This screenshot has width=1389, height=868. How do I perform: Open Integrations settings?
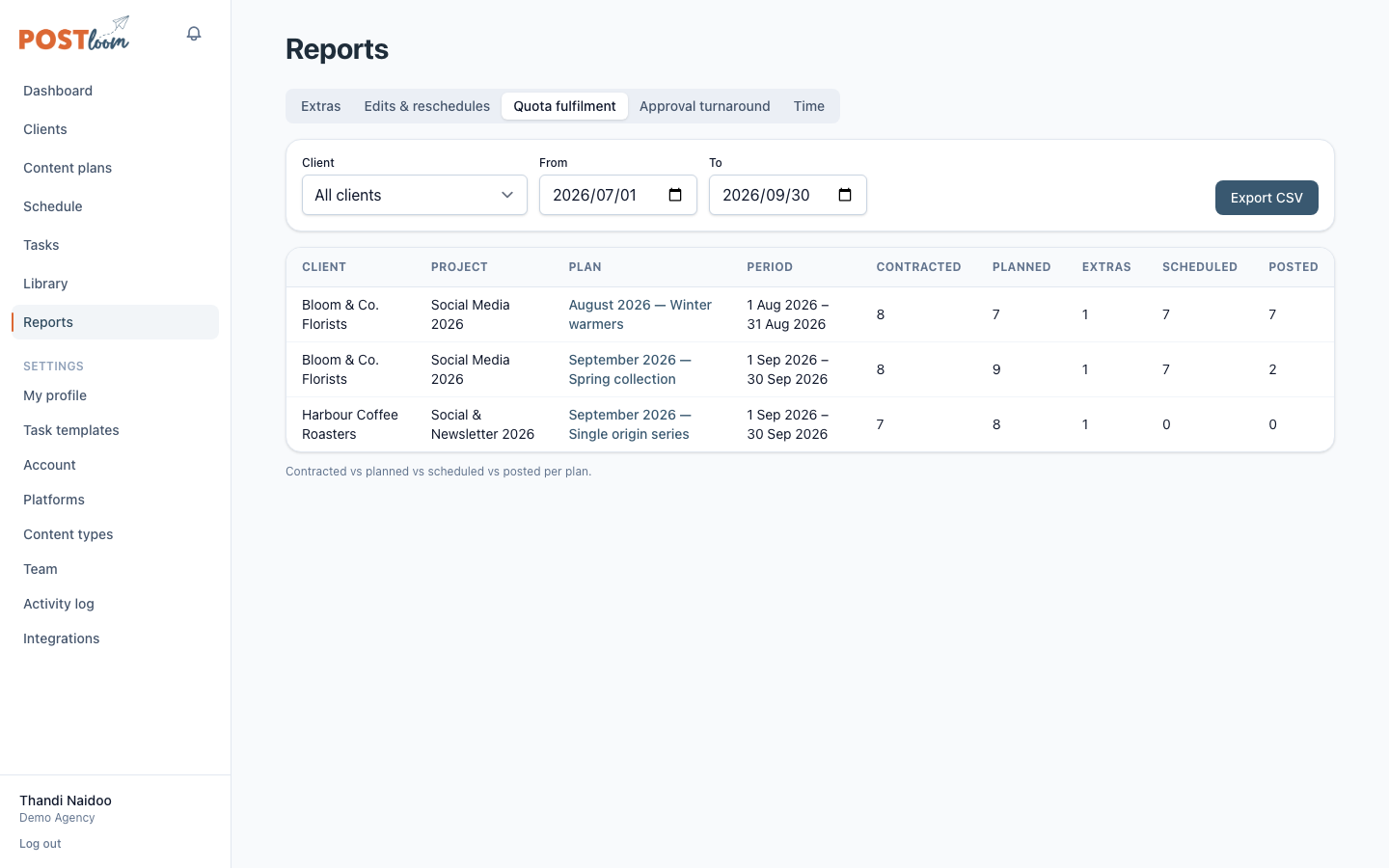[116, 638]
